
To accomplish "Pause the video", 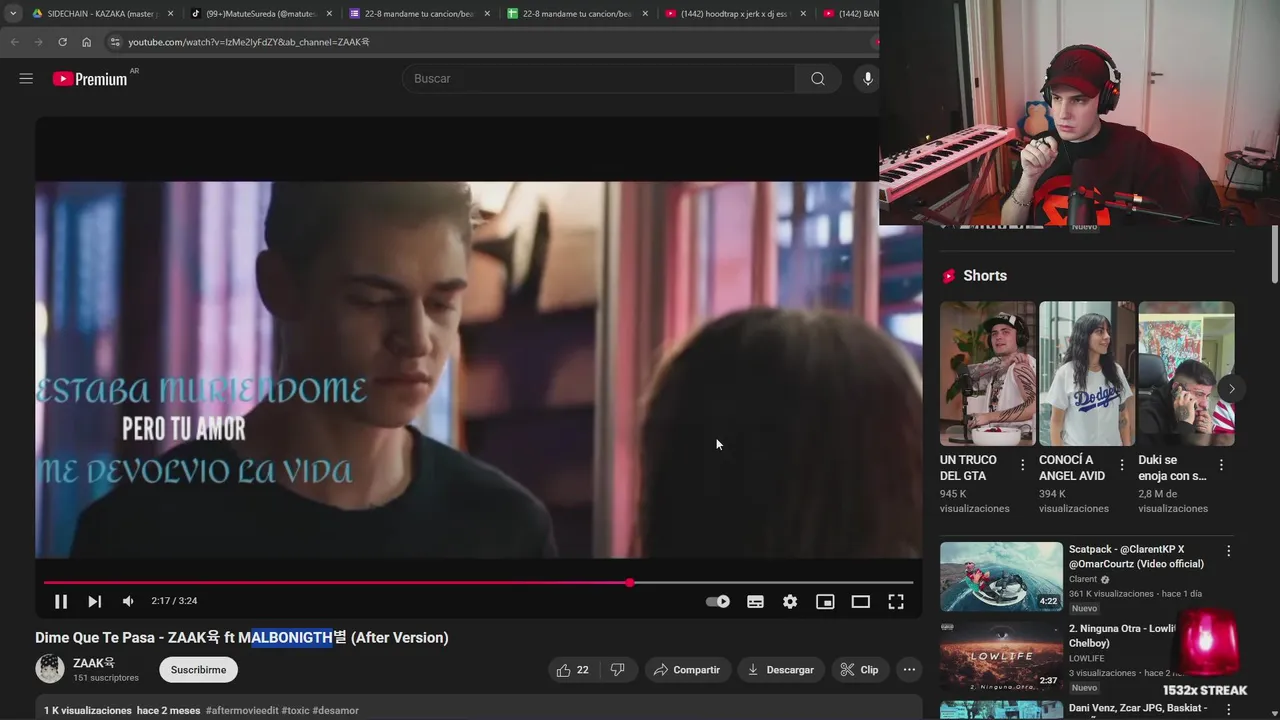I will point(61,601).
